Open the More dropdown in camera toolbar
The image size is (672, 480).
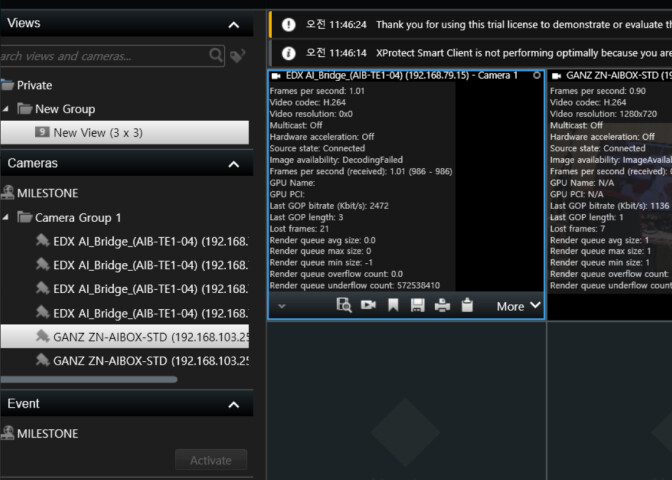click(519, 306)
